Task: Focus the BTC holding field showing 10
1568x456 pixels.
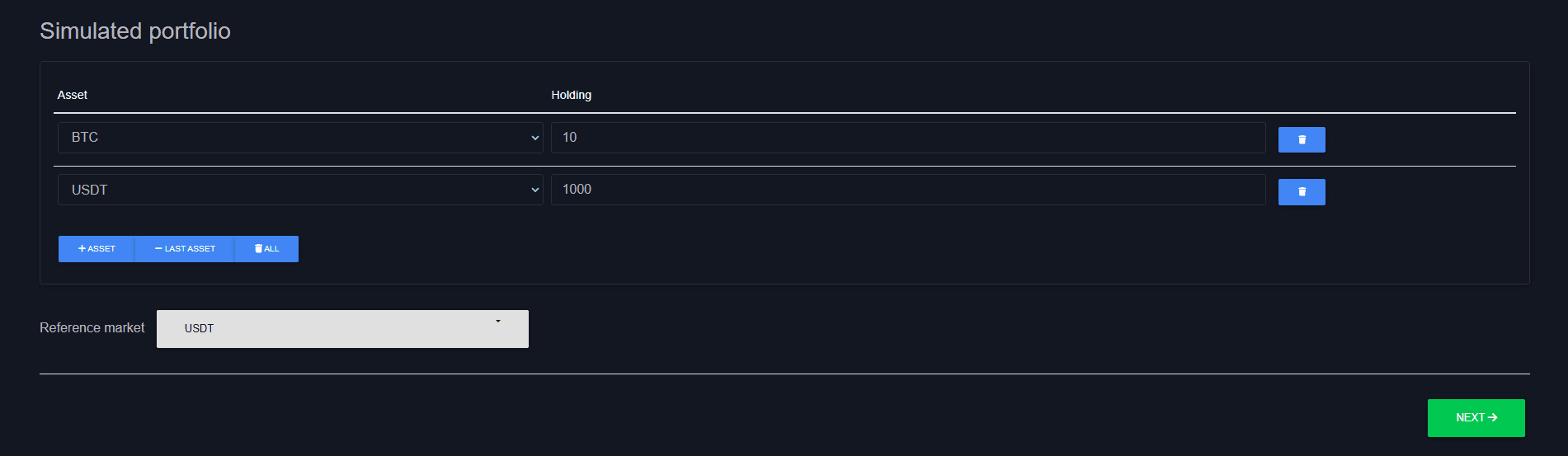Action: (x=908, y=138)
